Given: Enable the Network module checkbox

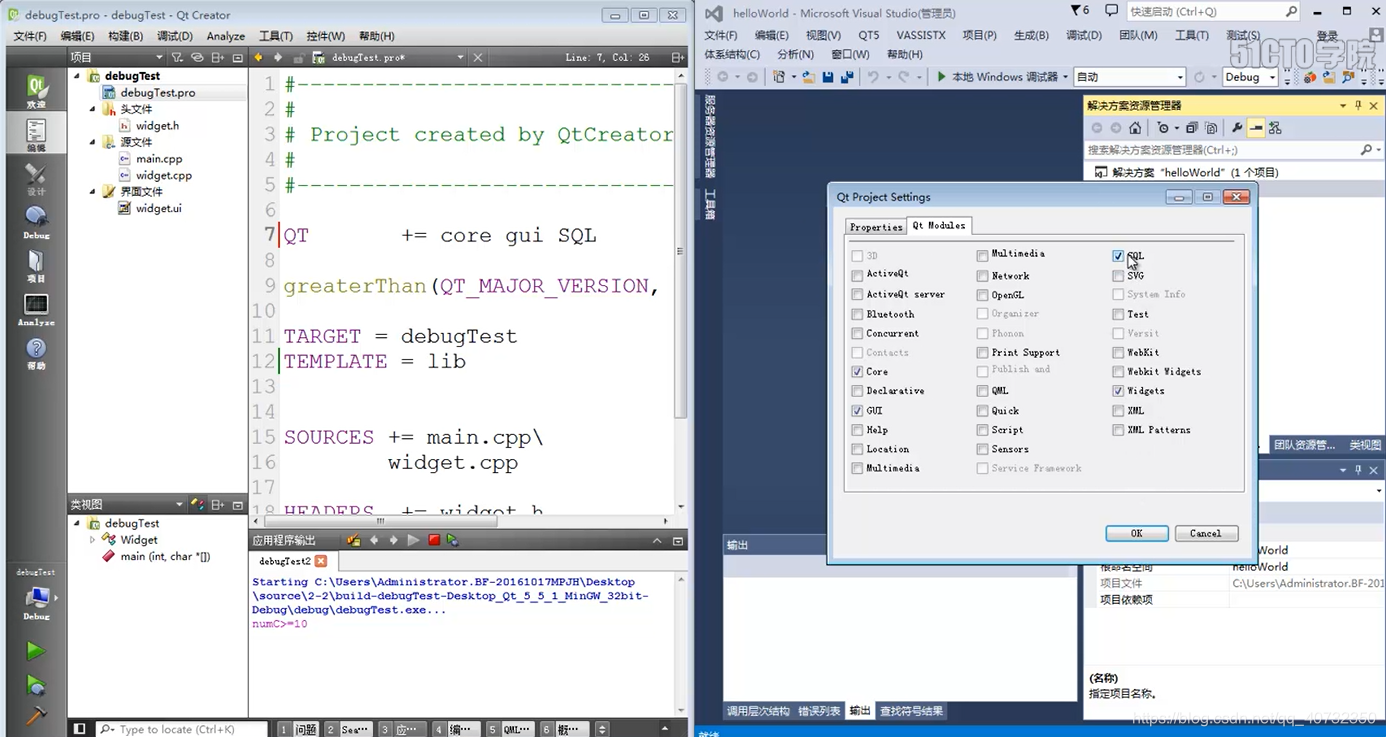Looking at the screenshot, I should pyautogui.click(x=982, y=276).
